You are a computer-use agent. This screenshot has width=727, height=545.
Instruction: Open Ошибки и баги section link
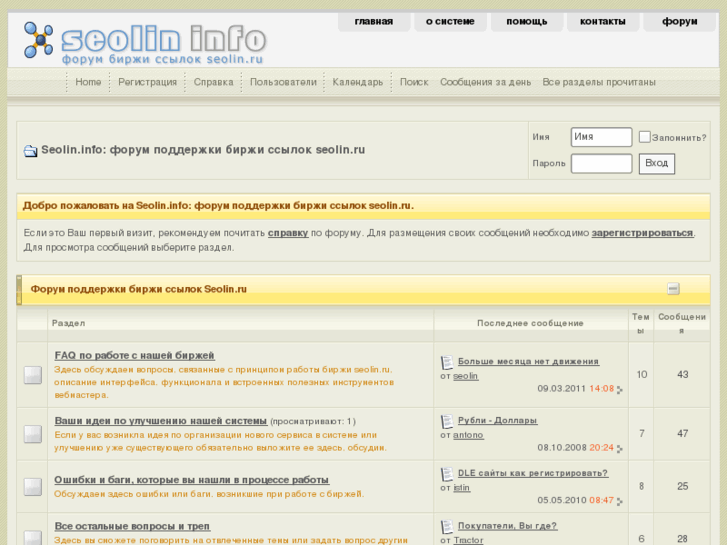pyautogui.click(x=191, y=480)
